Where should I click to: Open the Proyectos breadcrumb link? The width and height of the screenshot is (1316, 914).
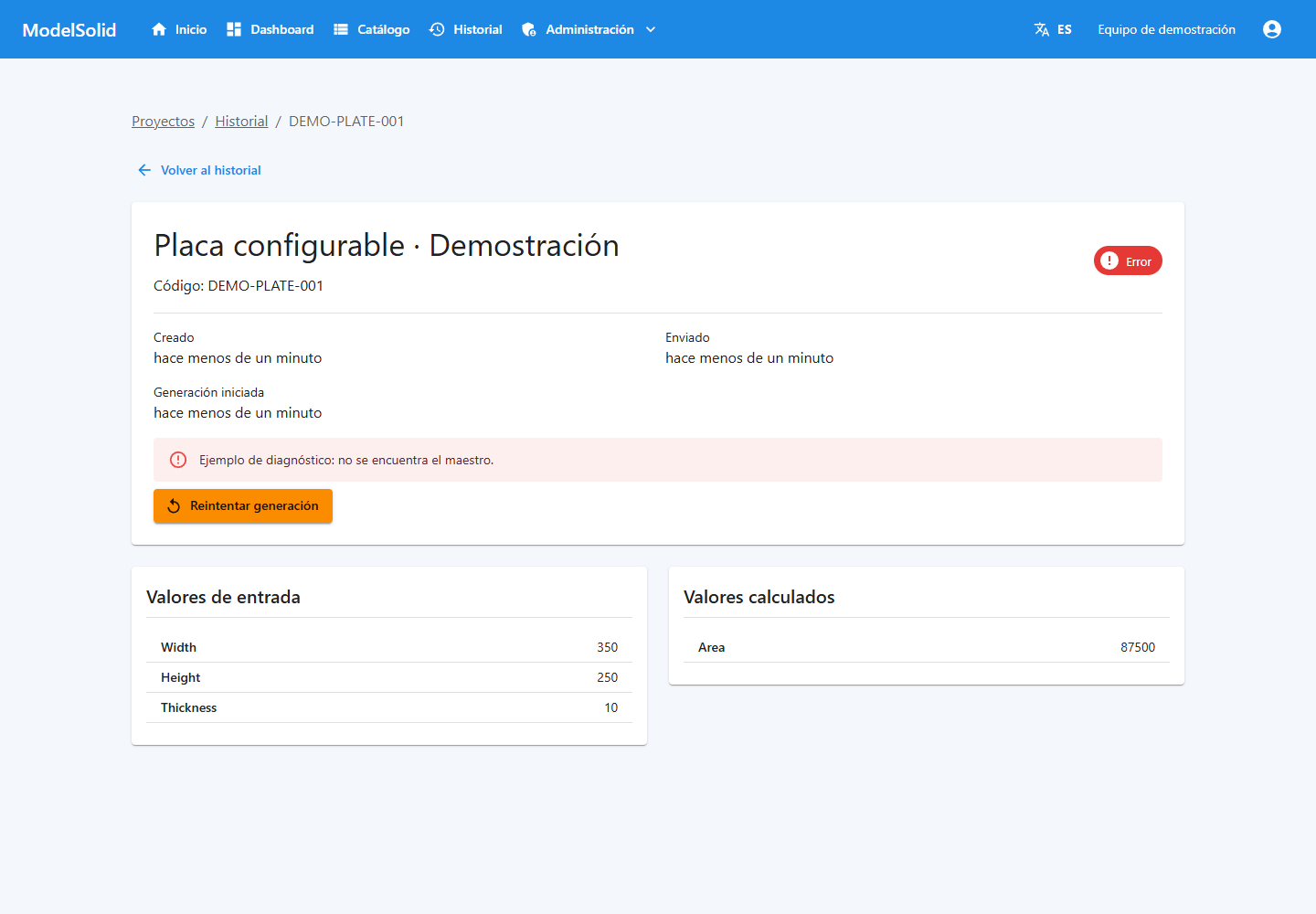click(163, 122)
